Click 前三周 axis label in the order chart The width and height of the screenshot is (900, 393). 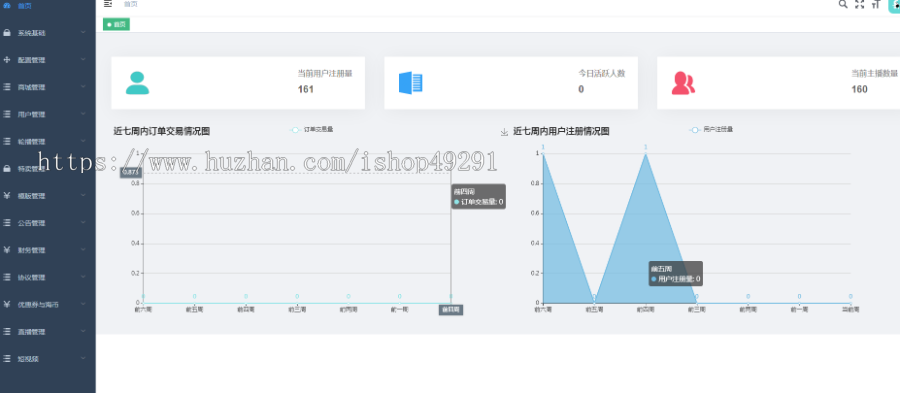(x=297, y=310)
